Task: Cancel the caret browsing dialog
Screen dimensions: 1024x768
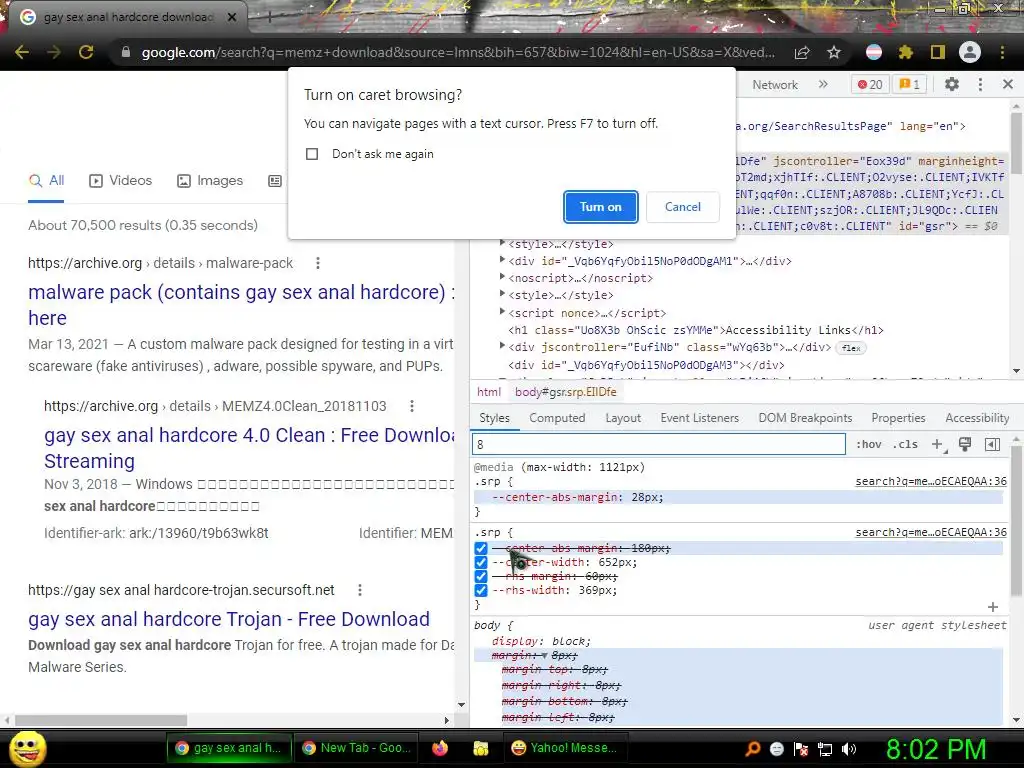Action: (682, 207)
